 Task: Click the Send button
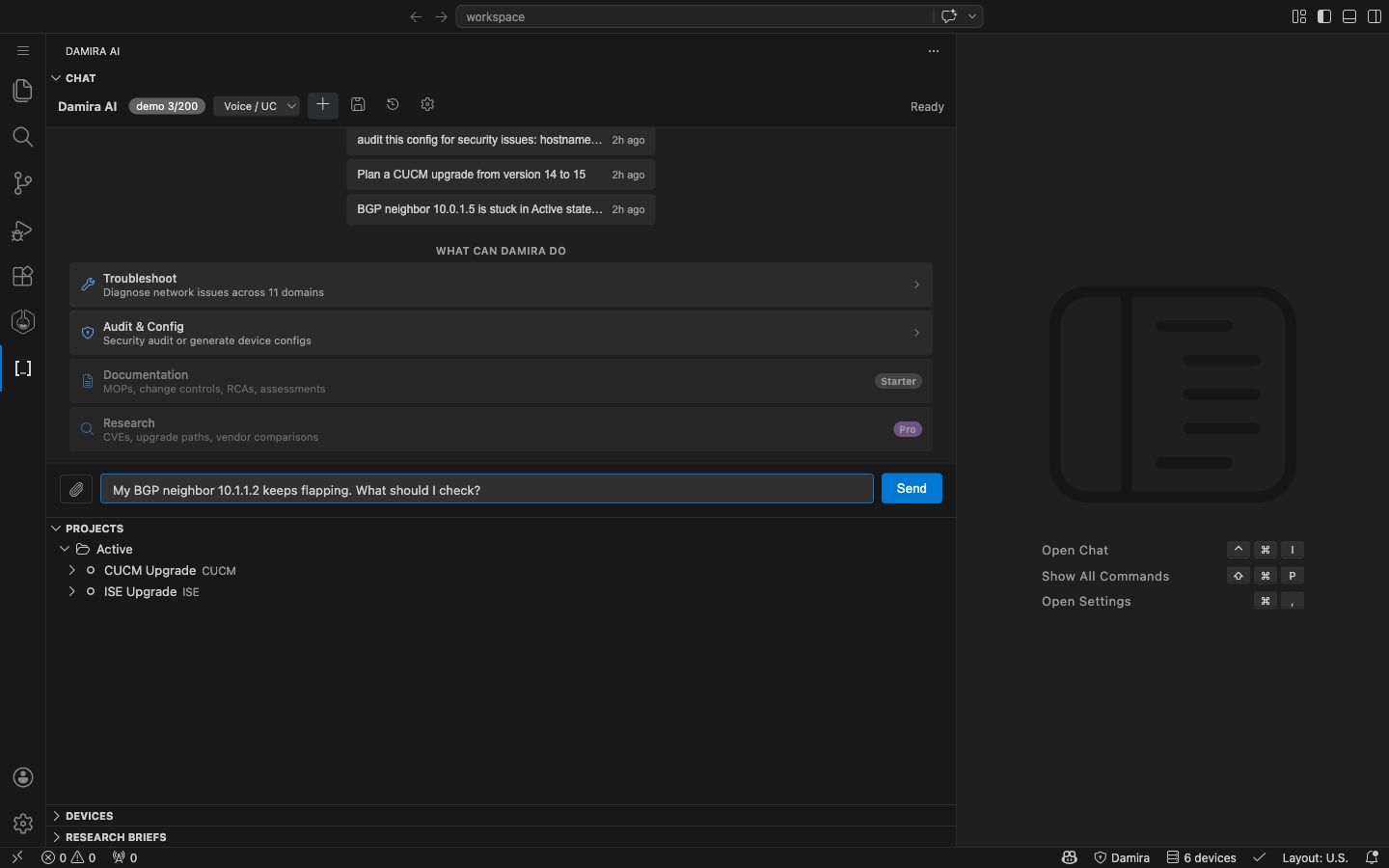[x=912, y=489]
